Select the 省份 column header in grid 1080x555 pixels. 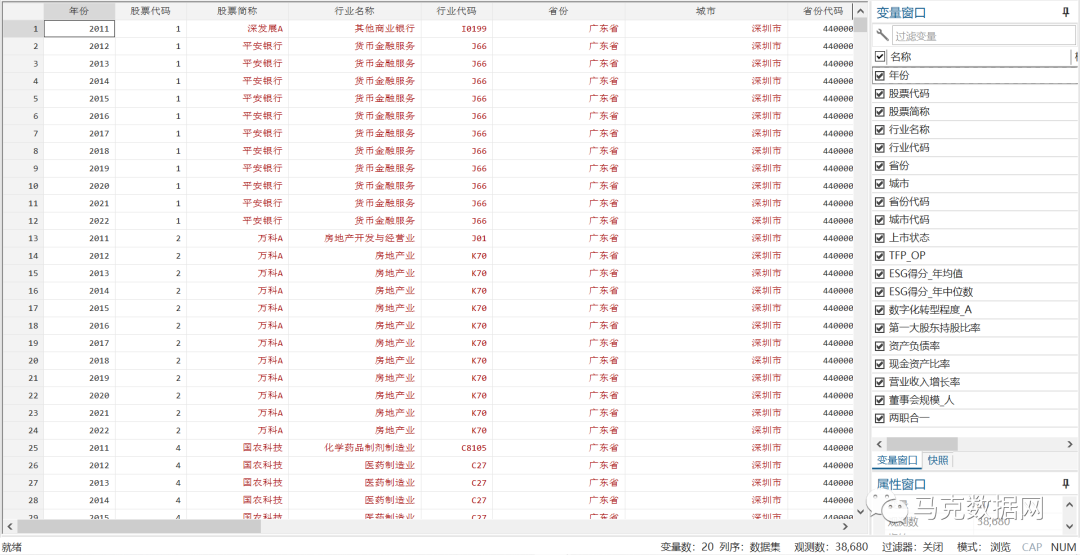pyautogui.click(x=559, y=11)
